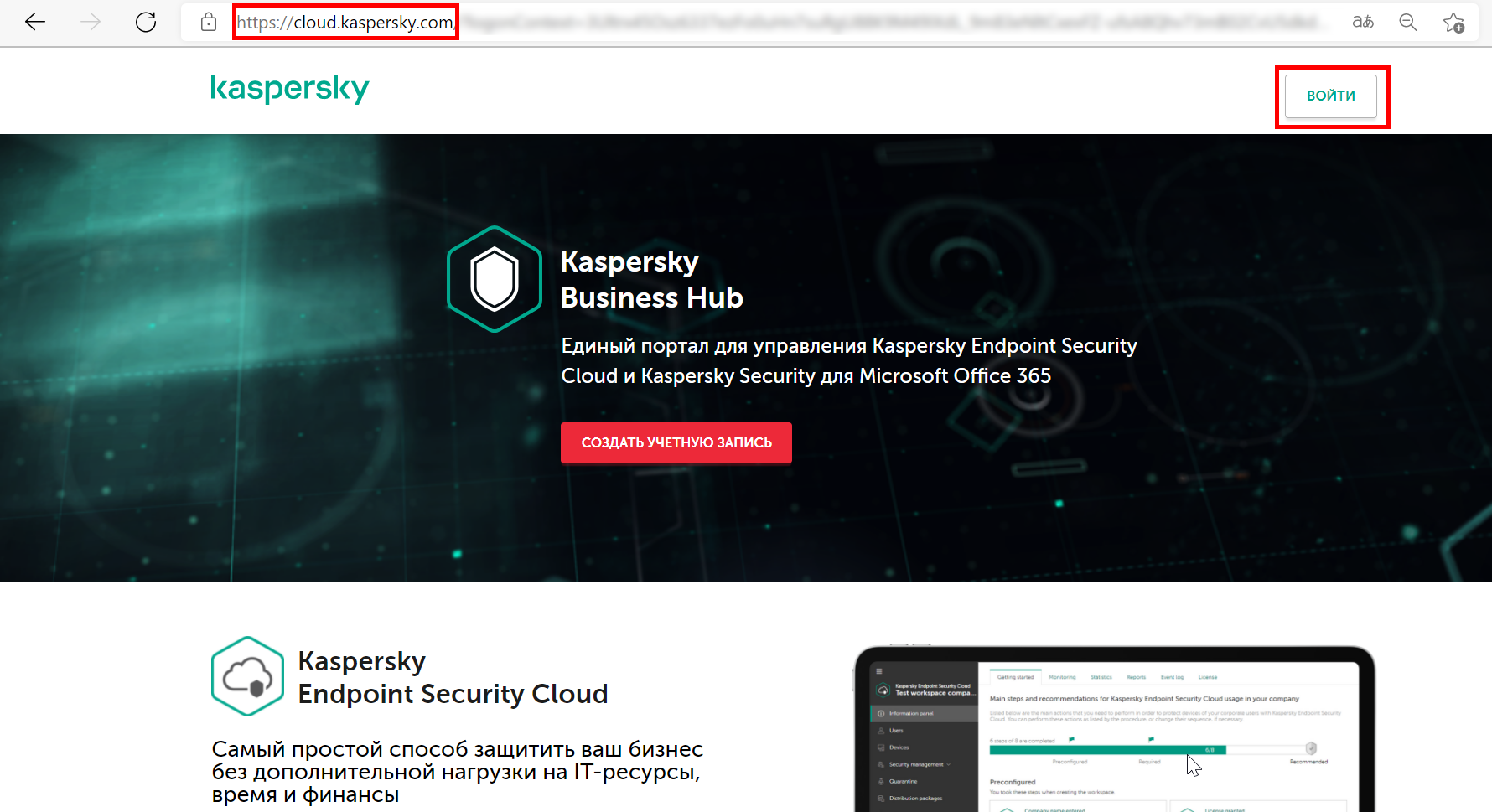Open the translate page icon
This screenshot has height=812, width=1492.
pyautogui.click(x=1363, y=23)
